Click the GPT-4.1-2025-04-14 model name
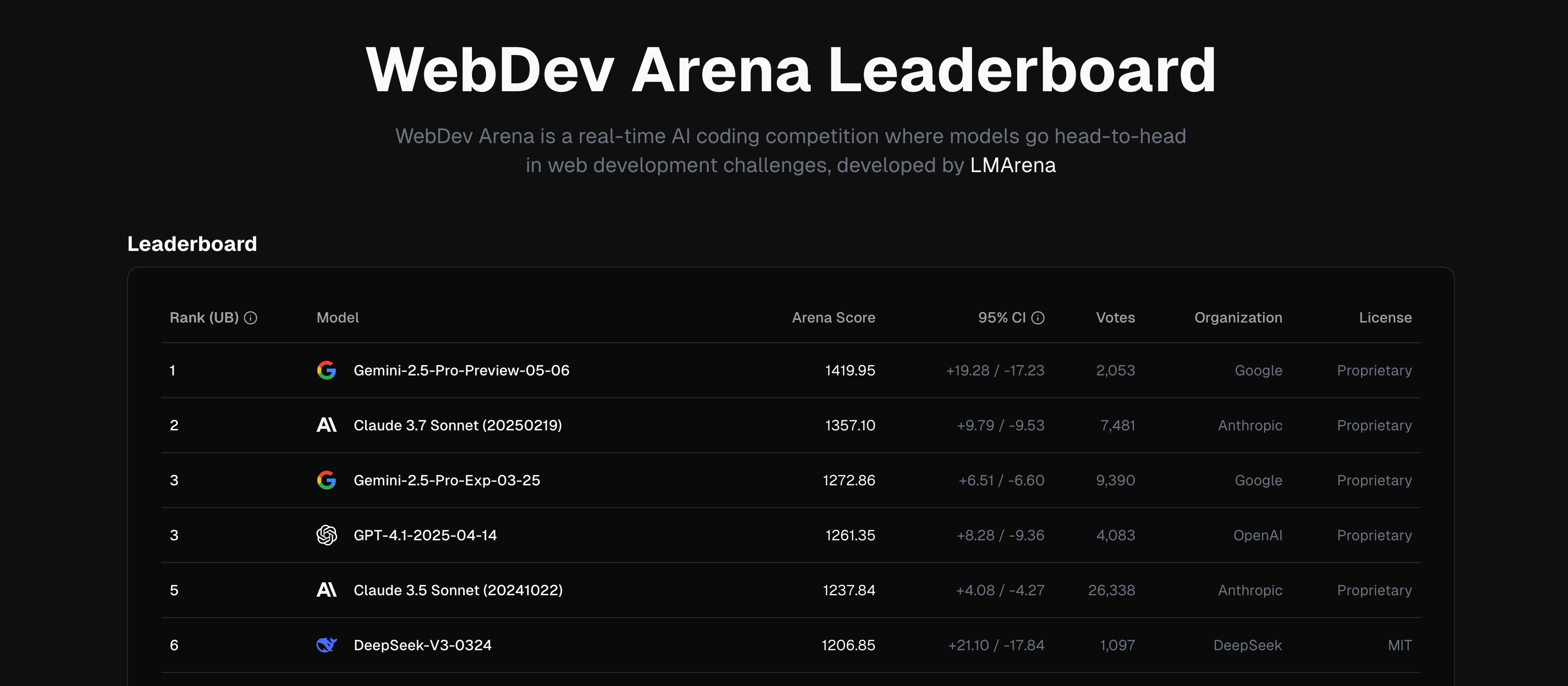1568x686 pixels. tap(425, 535)
